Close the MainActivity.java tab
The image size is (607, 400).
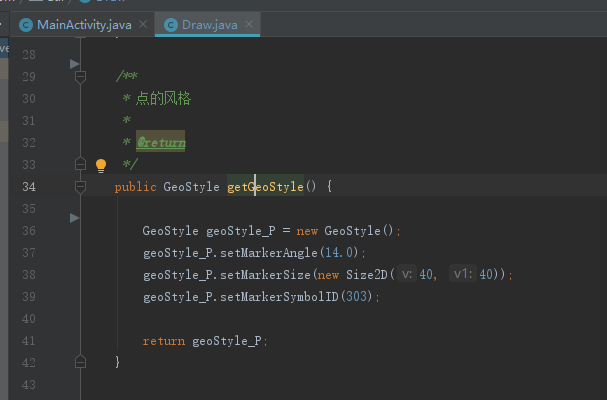tap(143, 24)
